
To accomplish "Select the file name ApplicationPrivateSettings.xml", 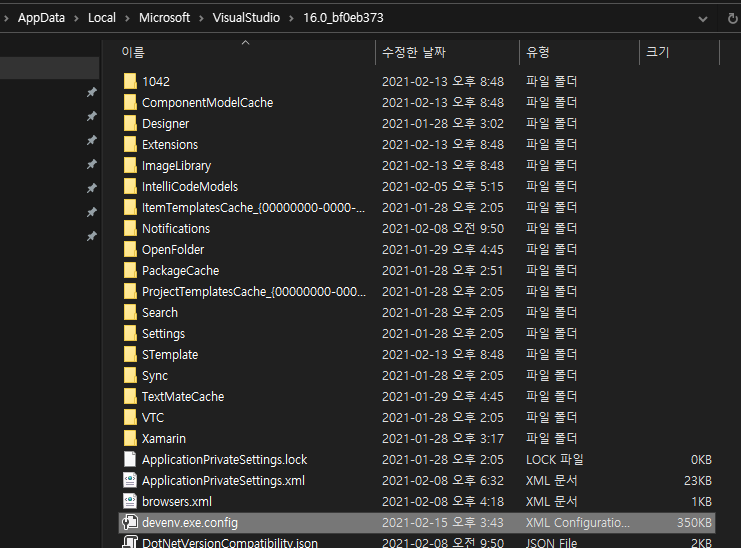I will tap(224, 480).
